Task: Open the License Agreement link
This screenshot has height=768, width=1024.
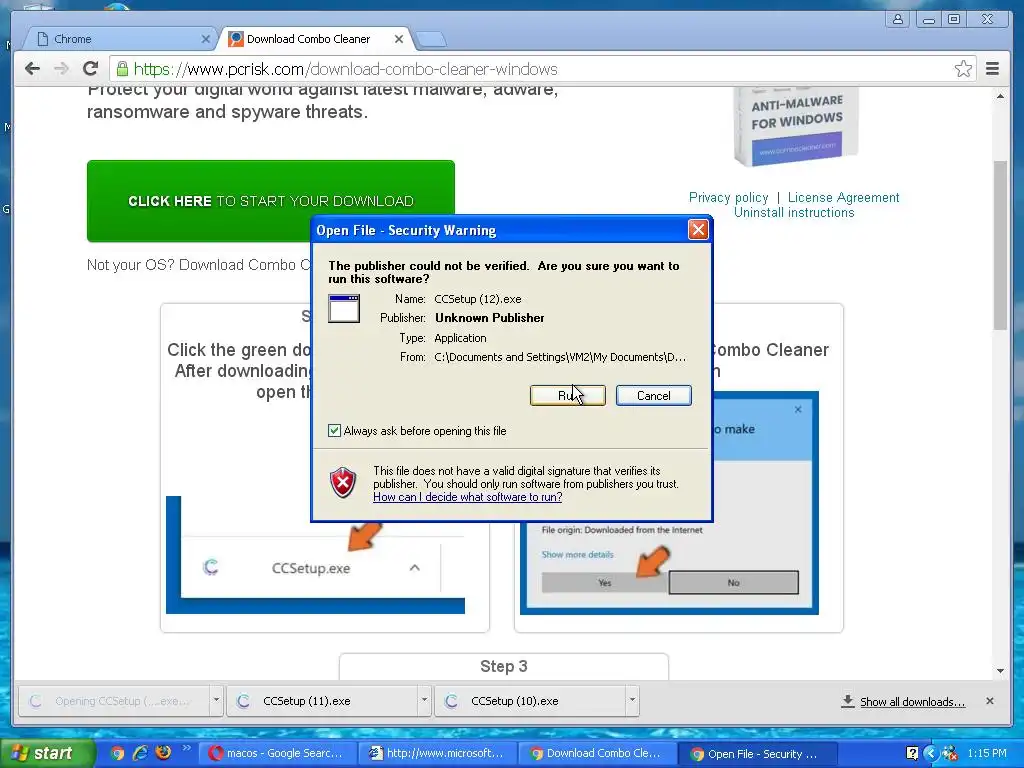Action: tap(843, 197)
